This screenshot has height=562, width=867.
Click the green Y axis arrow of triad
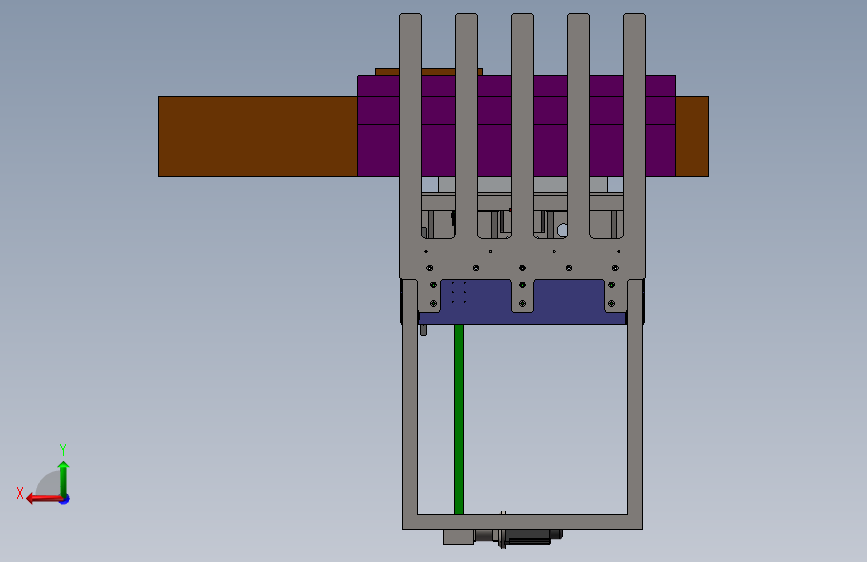64,478
